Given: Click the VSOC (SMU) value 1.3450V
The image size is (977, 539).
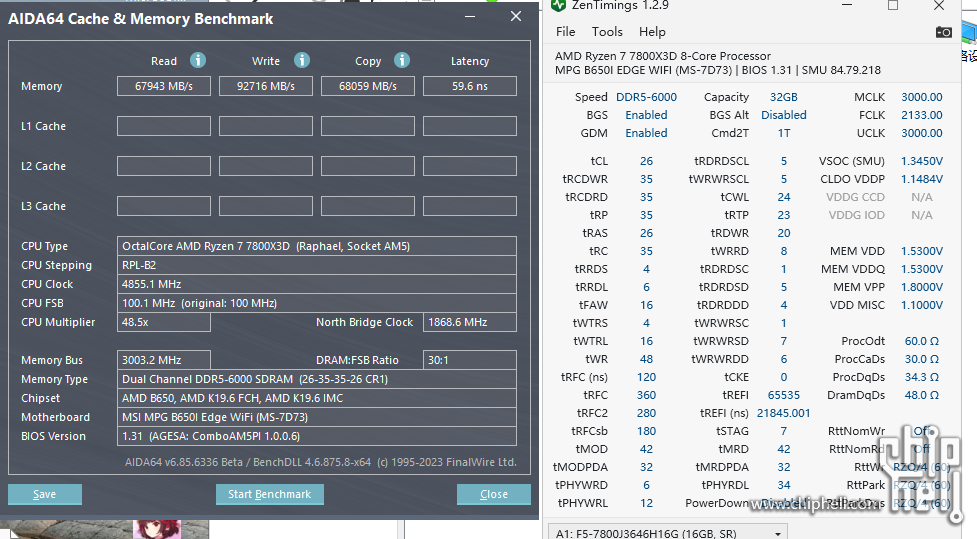Looking at the screenshot, I should pos(922,161).
